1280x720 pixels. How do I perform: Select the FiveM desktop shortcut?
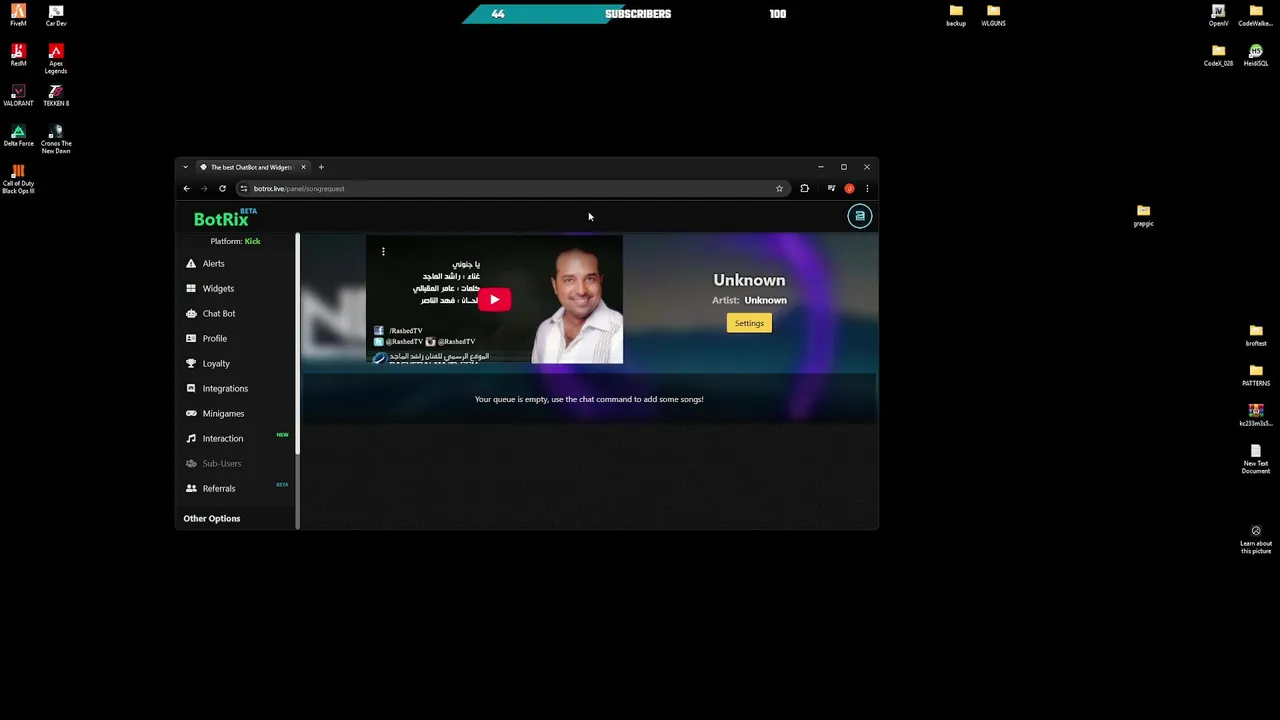(18, 16)
